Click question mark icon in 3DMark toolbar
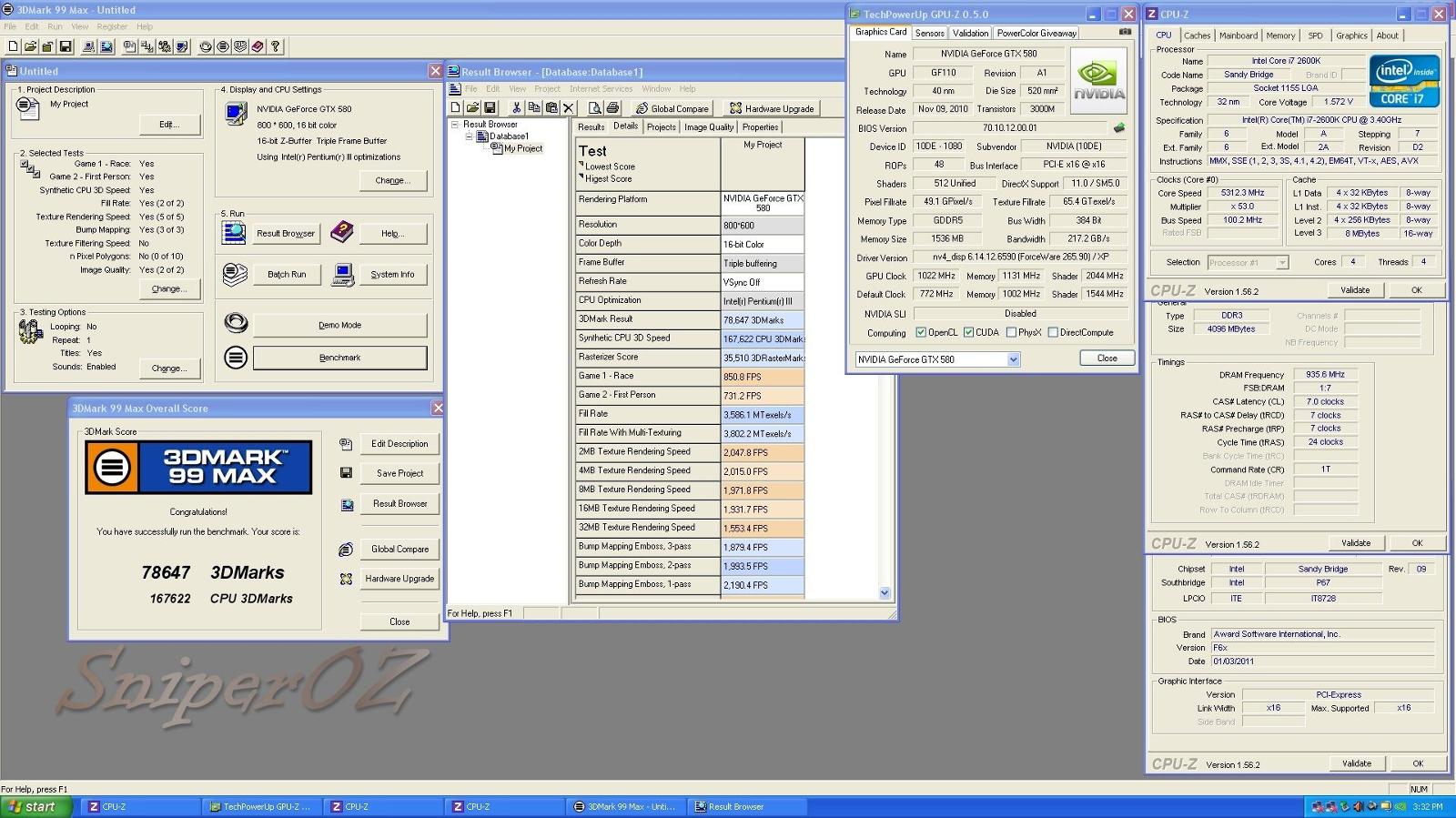The height and width of the screenshot is (818, 1456). coord(275,45)
